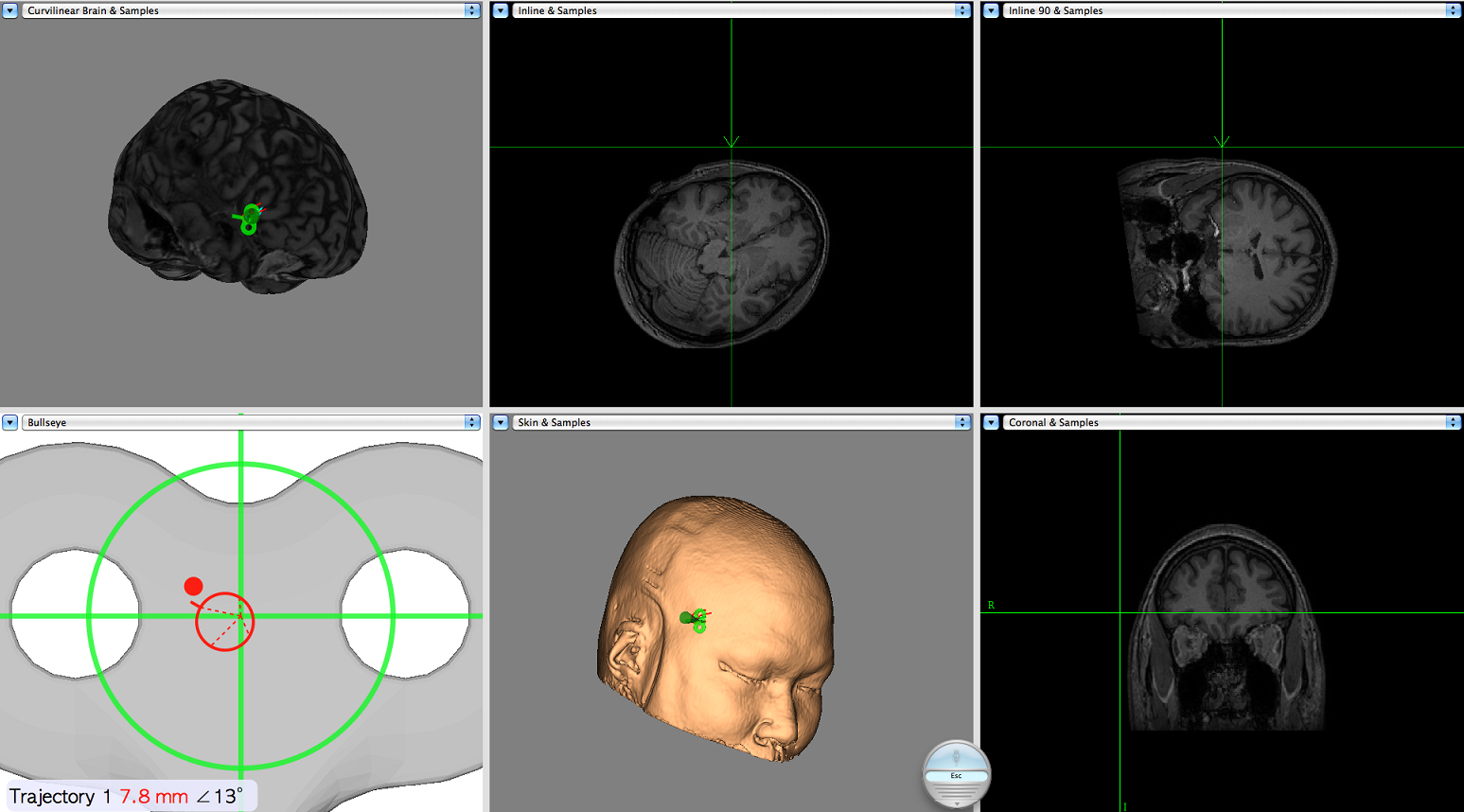Select the green coil marker on the skin model
This screenshot has height=812, width=1464.
click(x=697, y=621)
